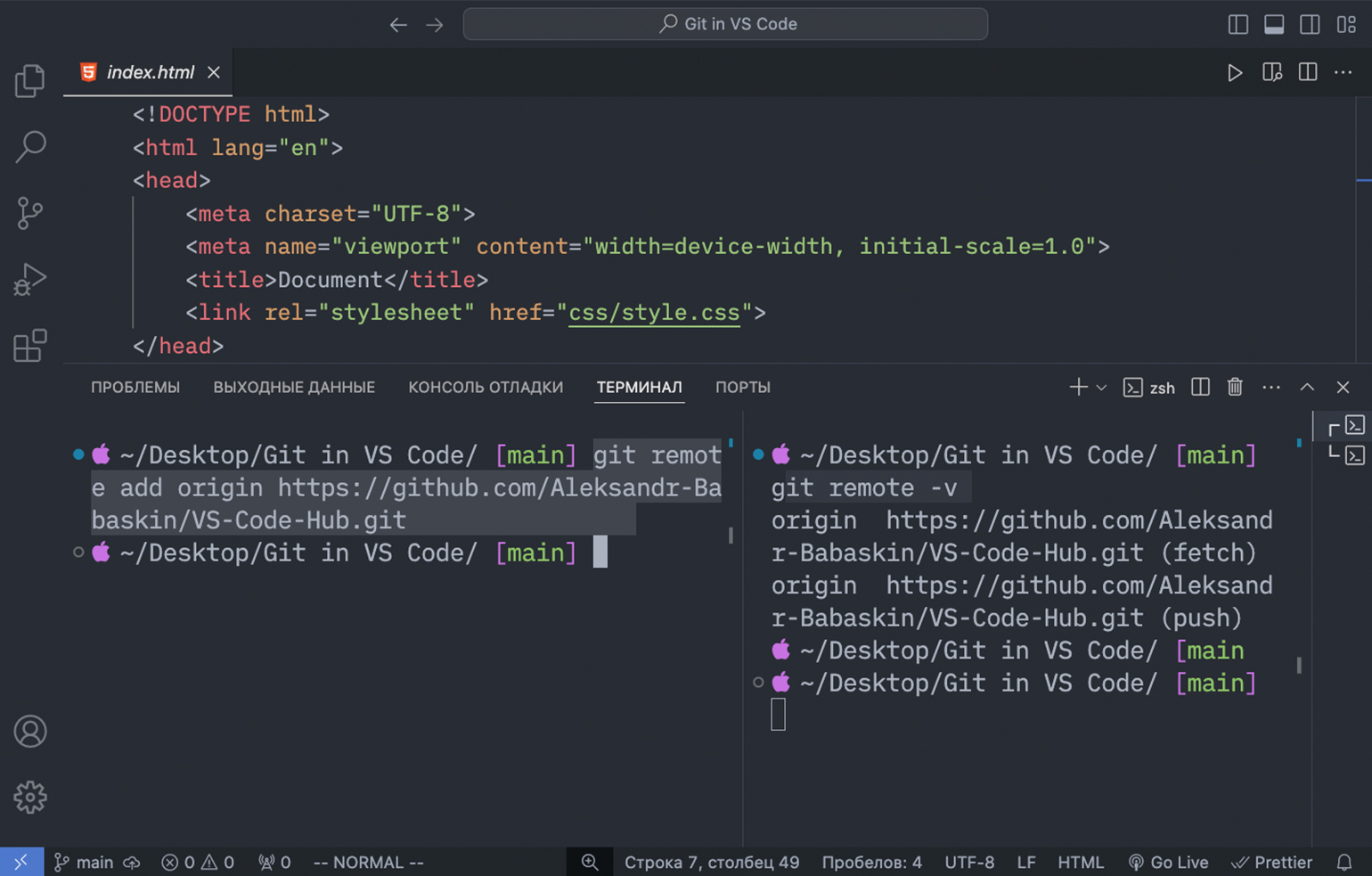Click the Git in VS Code search box
1372x876 pixels.
click(x=725, y=24)
